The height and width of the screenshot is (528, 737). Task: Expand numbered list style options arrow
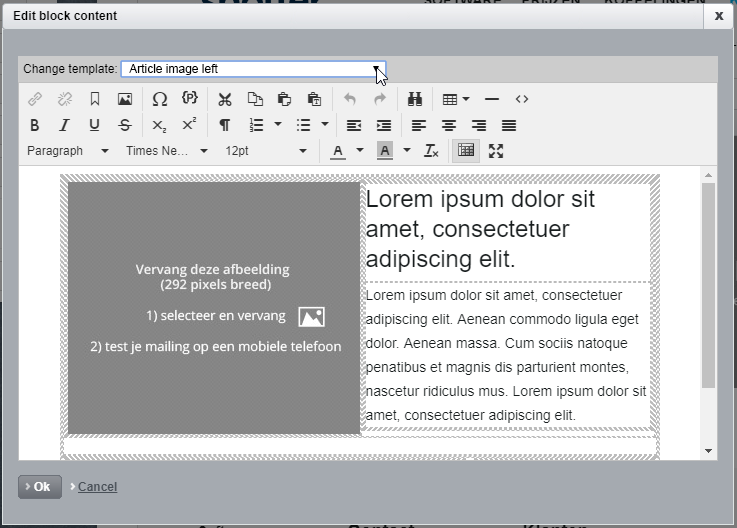(278, 125)
